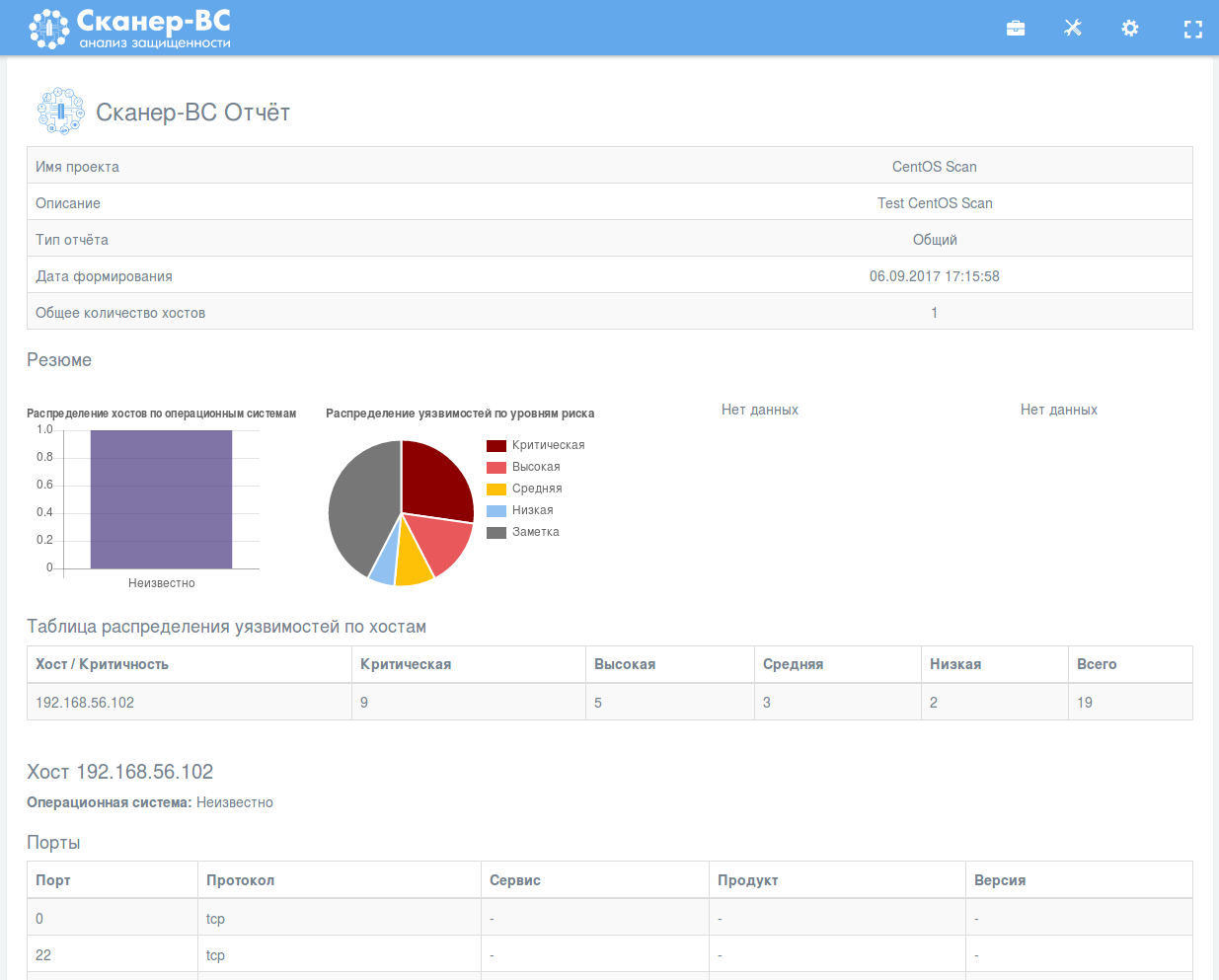Click the Критическая count value 9
The image size is (1219, 980).
pyautogui.click(x=364, y=703)
